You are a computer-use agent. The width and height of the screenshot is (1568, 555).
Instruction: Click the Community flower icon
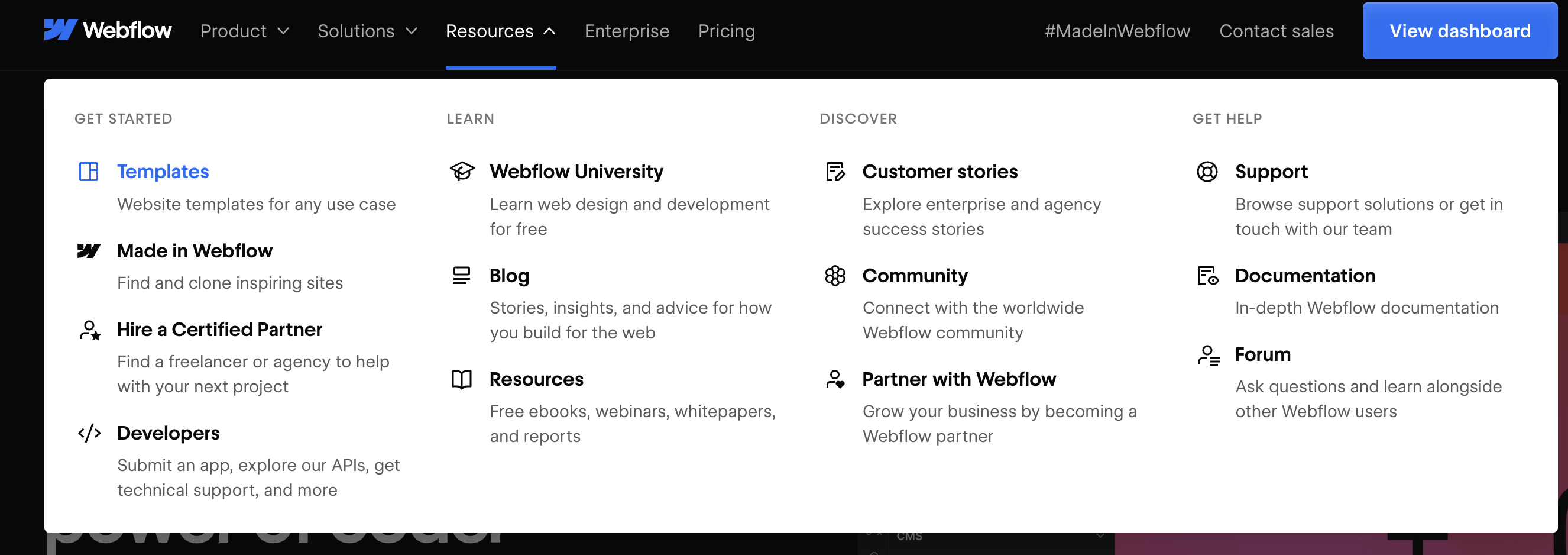835,275
